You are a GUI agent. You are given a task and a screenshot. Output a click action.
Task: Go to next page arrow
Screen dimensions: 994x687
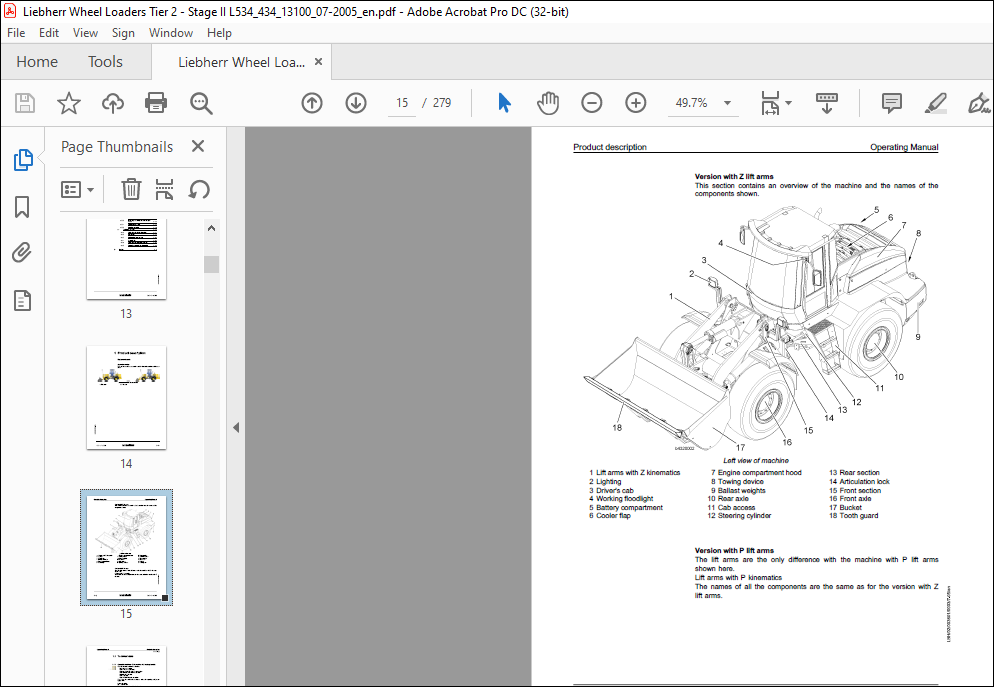(x=356, y=103)
